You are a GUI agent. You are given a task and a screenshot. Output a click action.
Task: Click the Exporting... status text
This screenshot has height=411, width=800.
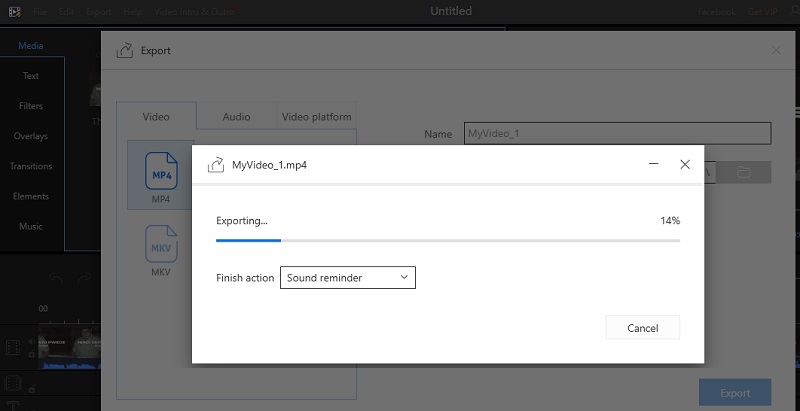pos(241,221)
